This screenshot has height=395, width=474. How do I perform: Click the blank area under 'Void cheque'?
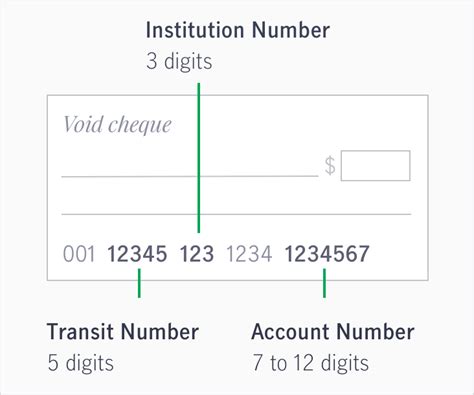click(x=130, y=155)
